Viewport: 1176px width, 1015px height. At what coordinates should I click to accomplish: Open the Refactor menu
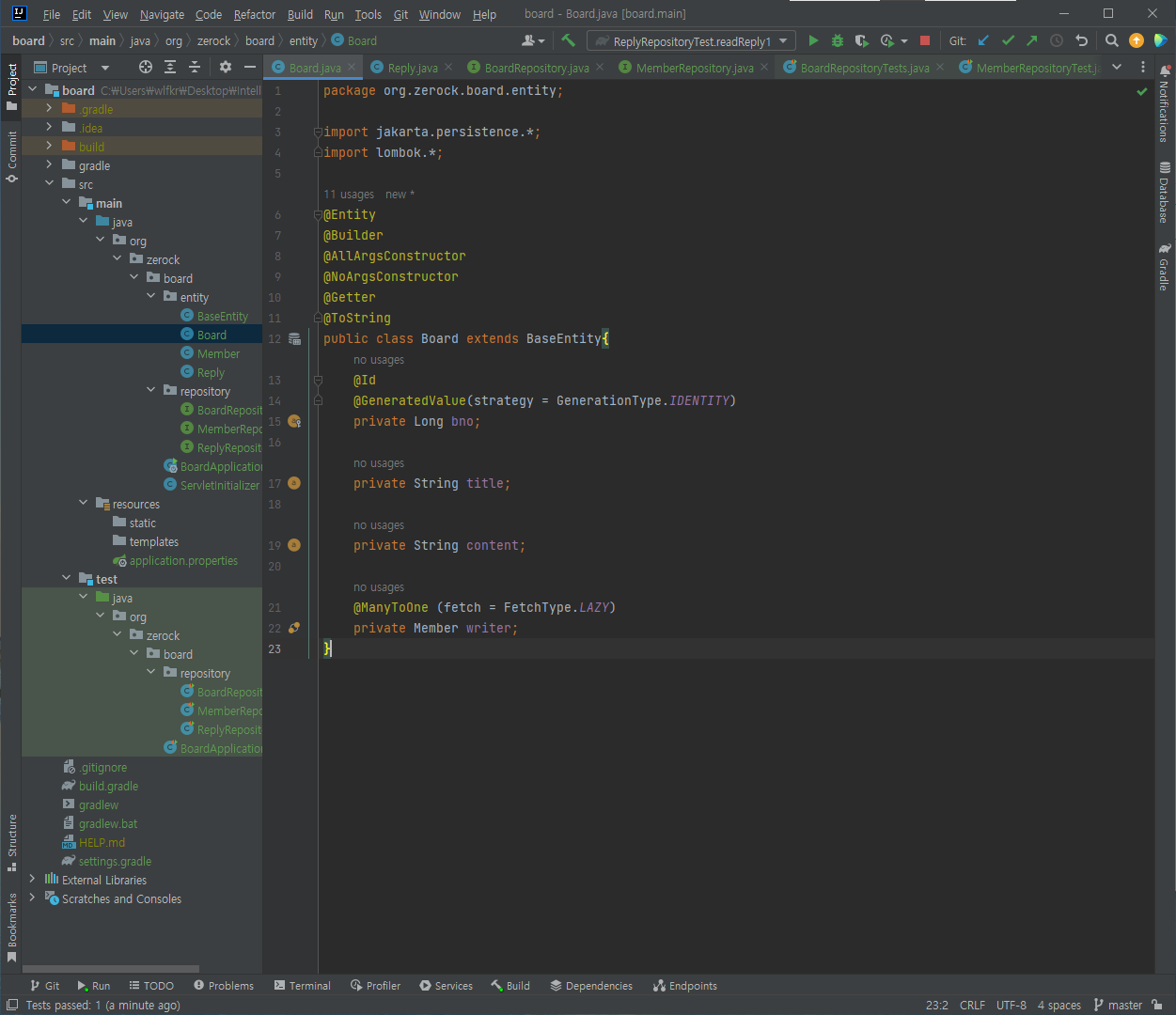click(x=255, y=14)
